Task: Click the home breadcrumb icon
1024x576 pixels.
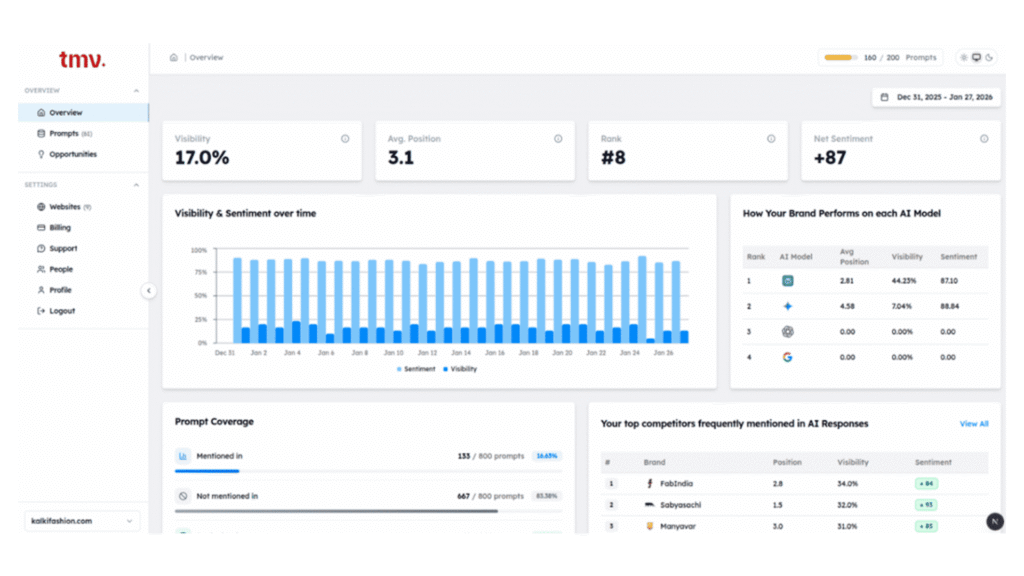Action: click(x=174, y=57)
